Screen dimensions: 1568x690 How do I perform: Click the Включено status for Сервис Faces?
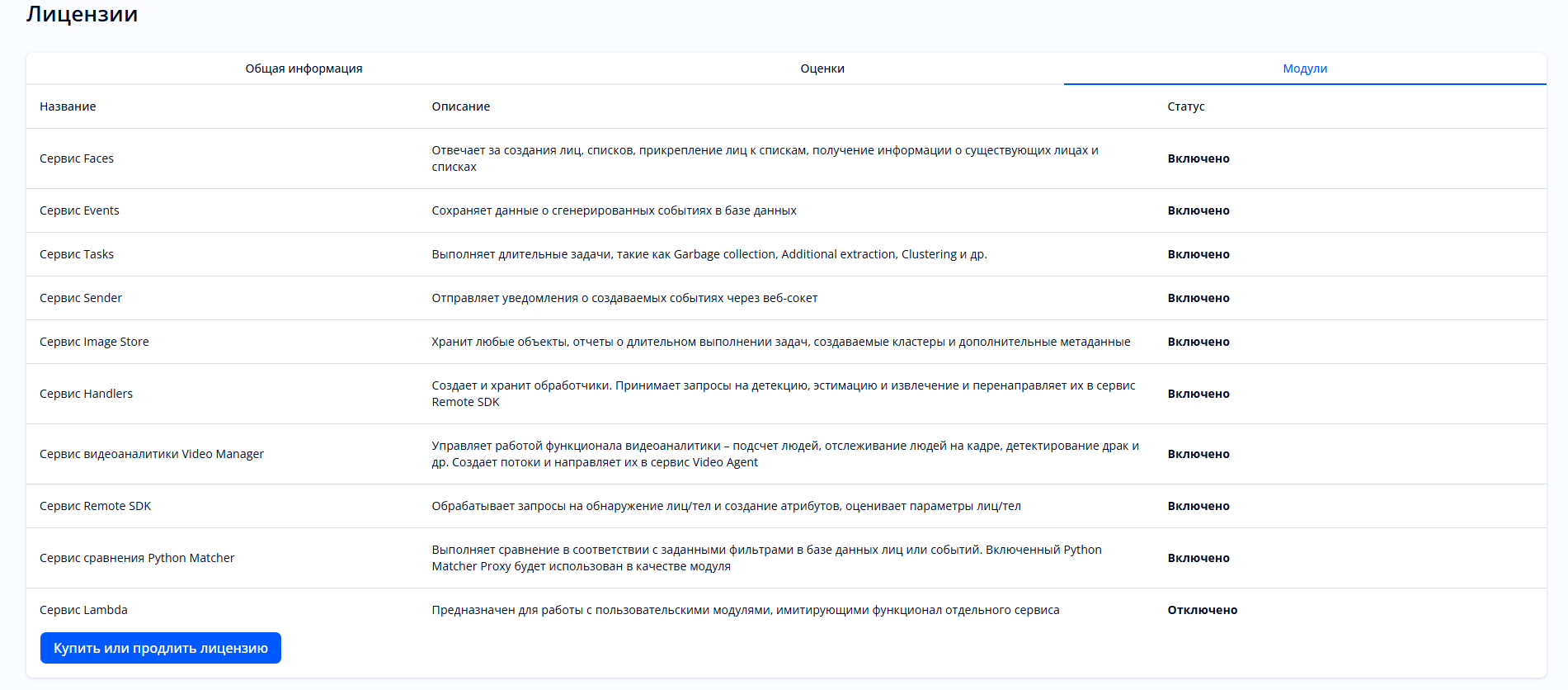click(1198, 158)
